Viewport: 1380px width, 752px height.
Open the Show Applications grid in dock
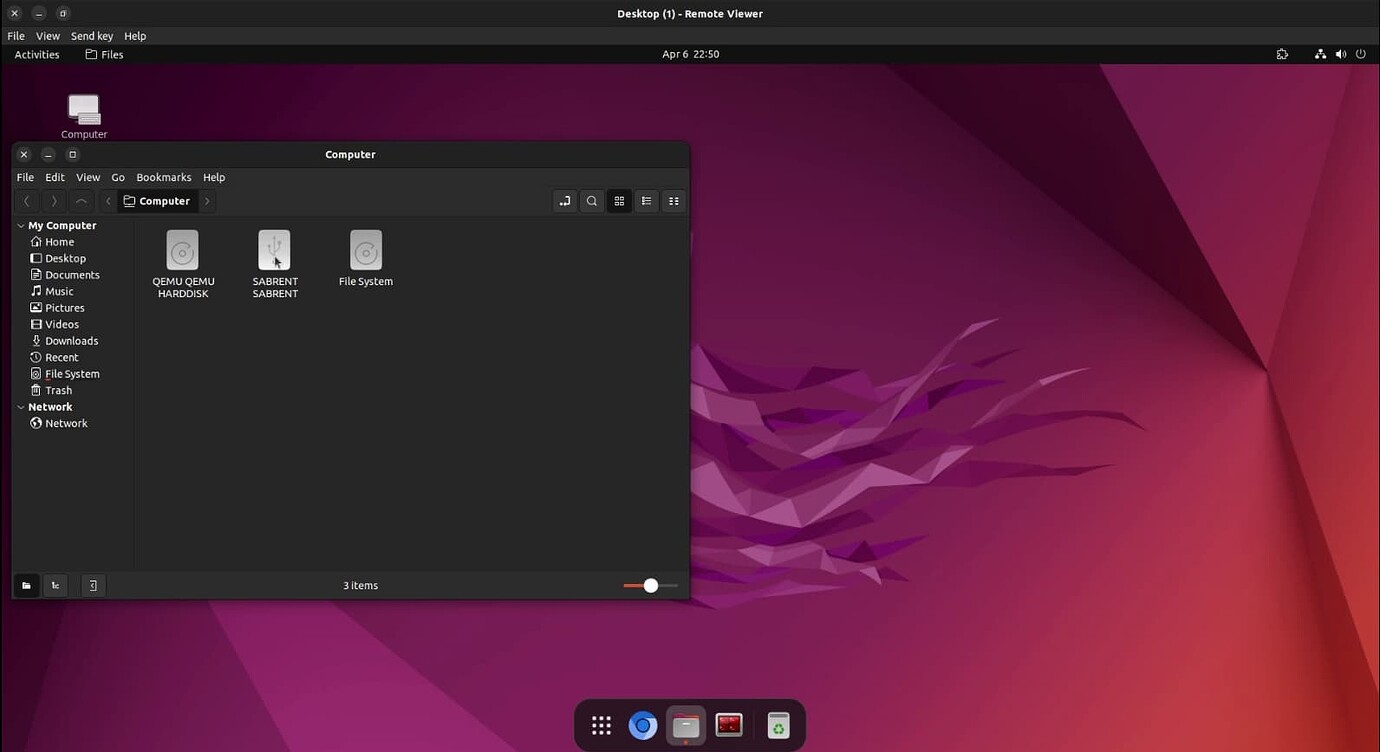tap(601, 725)
